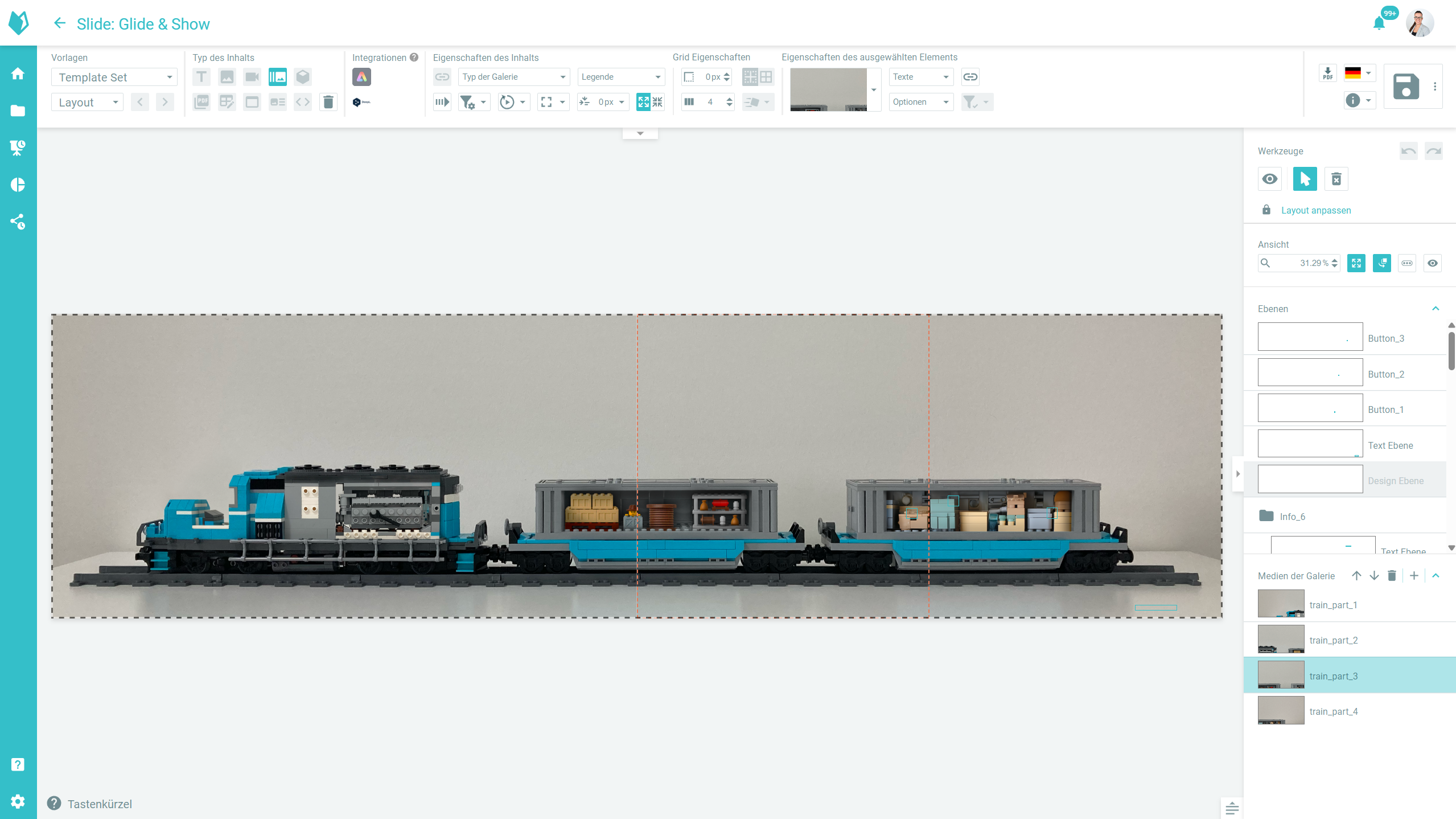
Task: Toggle the Layout anpassen lock icon
Action: click(x=1266, y=210)
